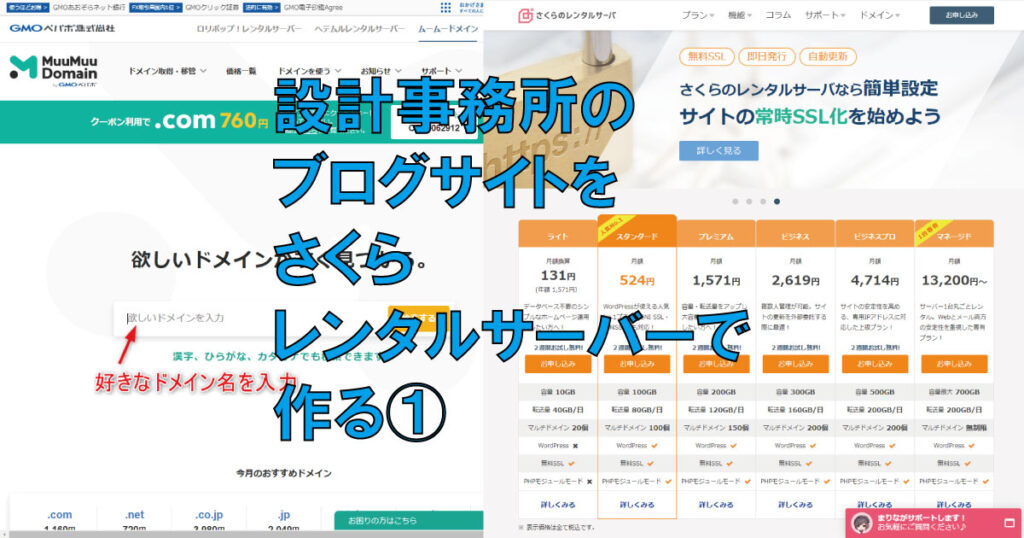Expand 機能 dropdown on Sakura site

740,15
